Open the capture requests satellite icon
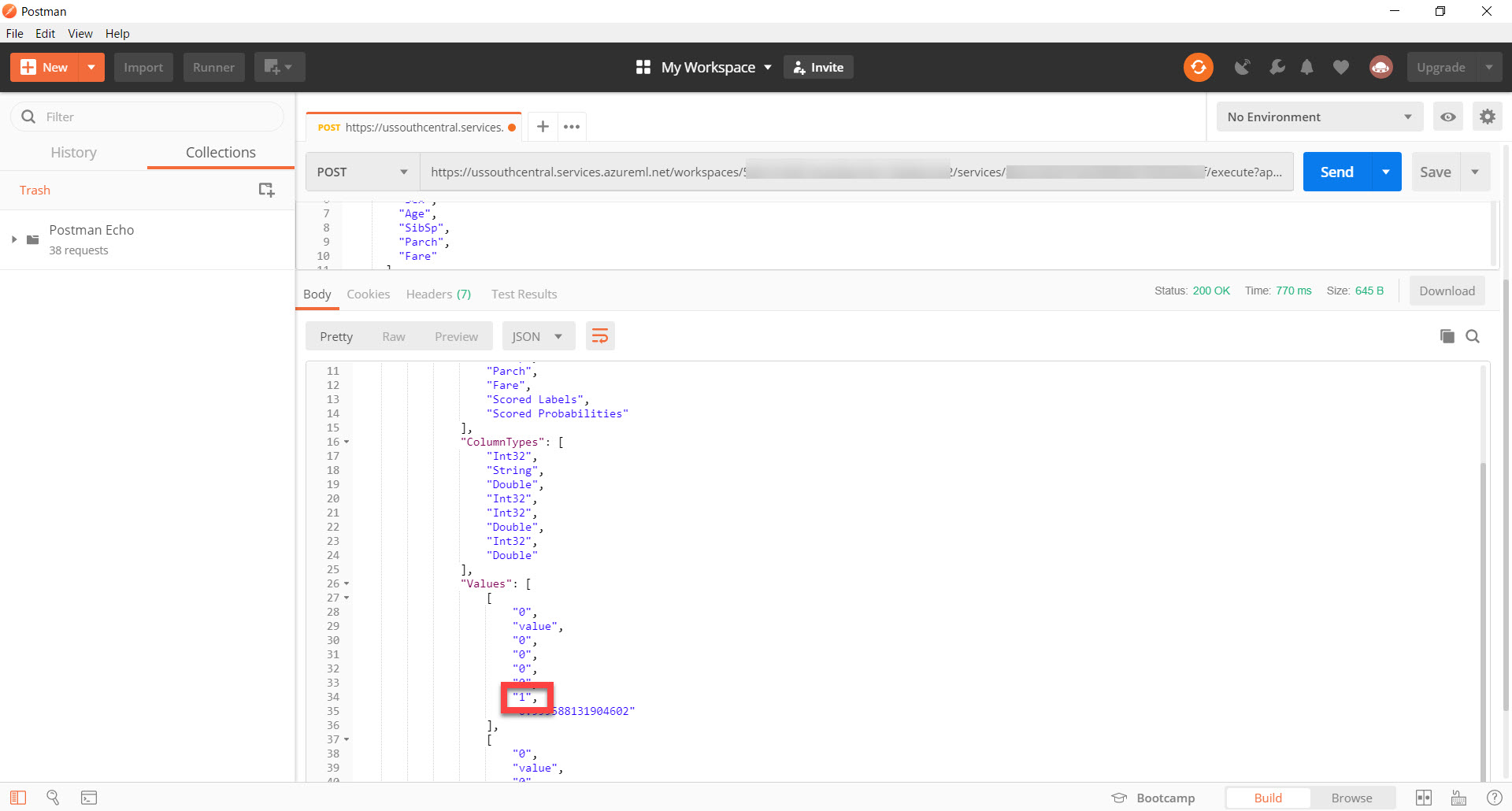1512x811 pixels. click(x=1242, y=68)
